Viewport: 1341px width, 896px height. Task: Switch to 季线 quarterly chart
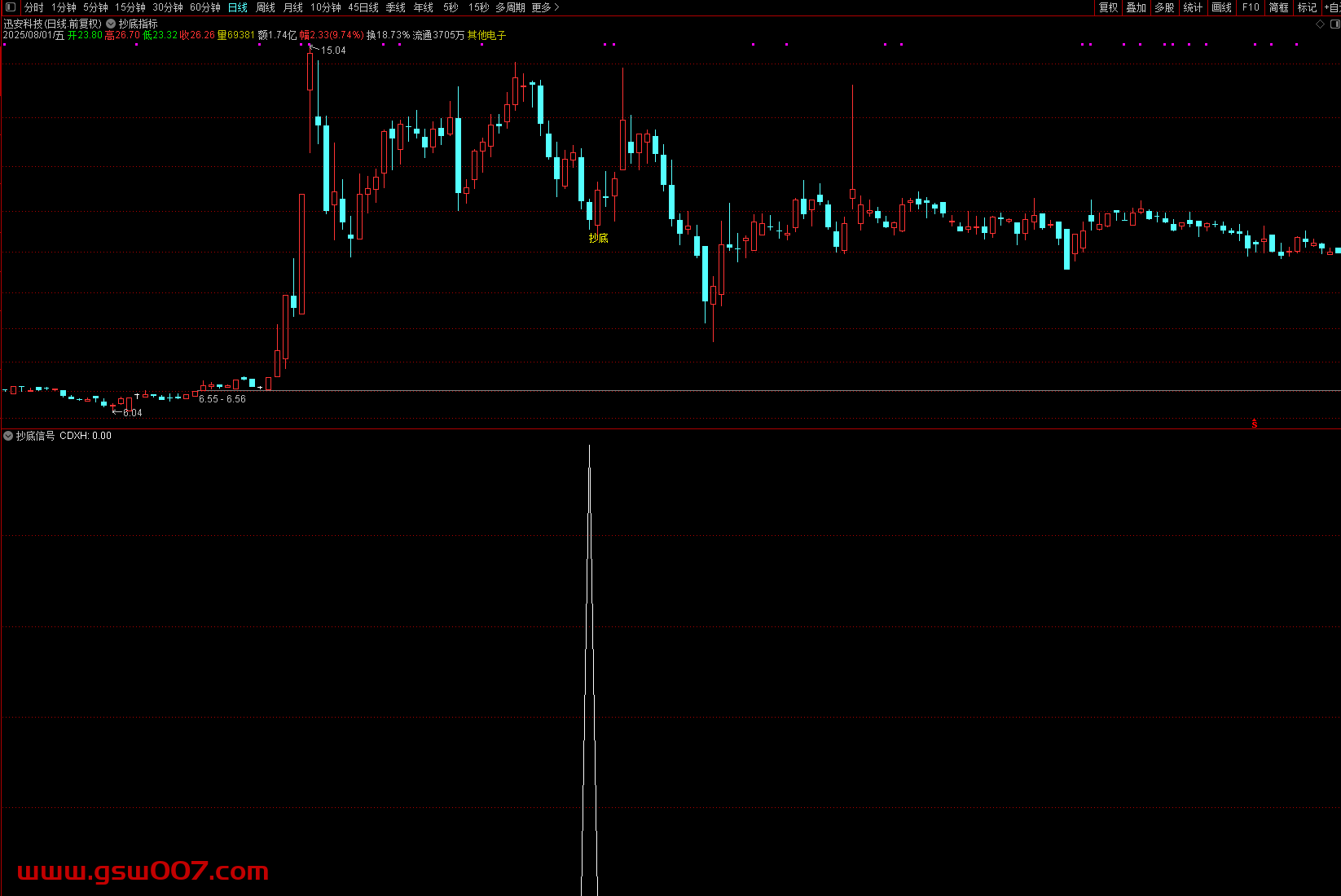point(396,7)
